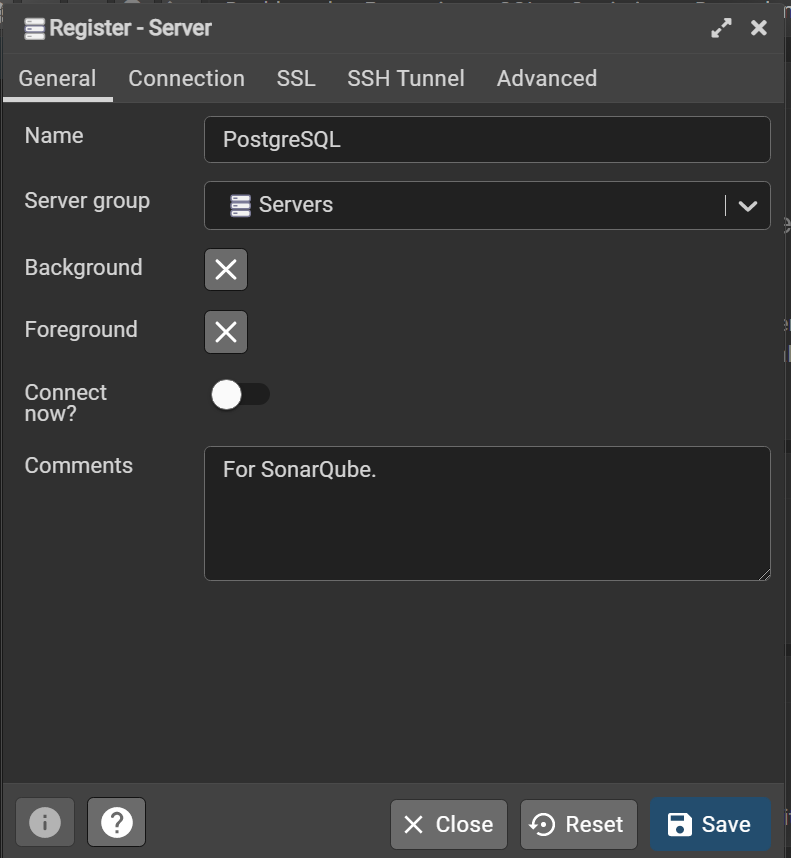Save the server registration
Viewport: 791px width, 858px height.
(710, 824)
